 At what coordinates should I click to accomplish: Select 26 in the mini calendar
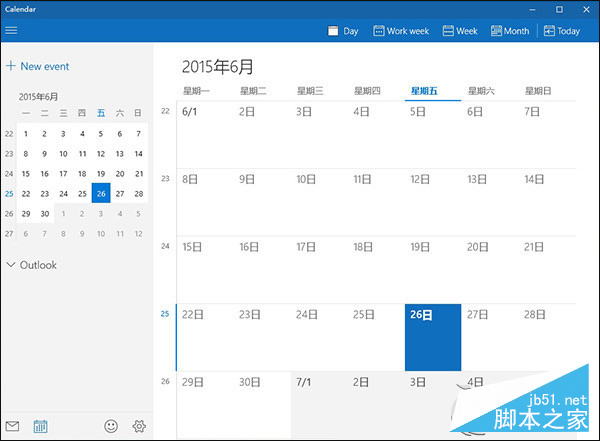(x=101, y=193)
